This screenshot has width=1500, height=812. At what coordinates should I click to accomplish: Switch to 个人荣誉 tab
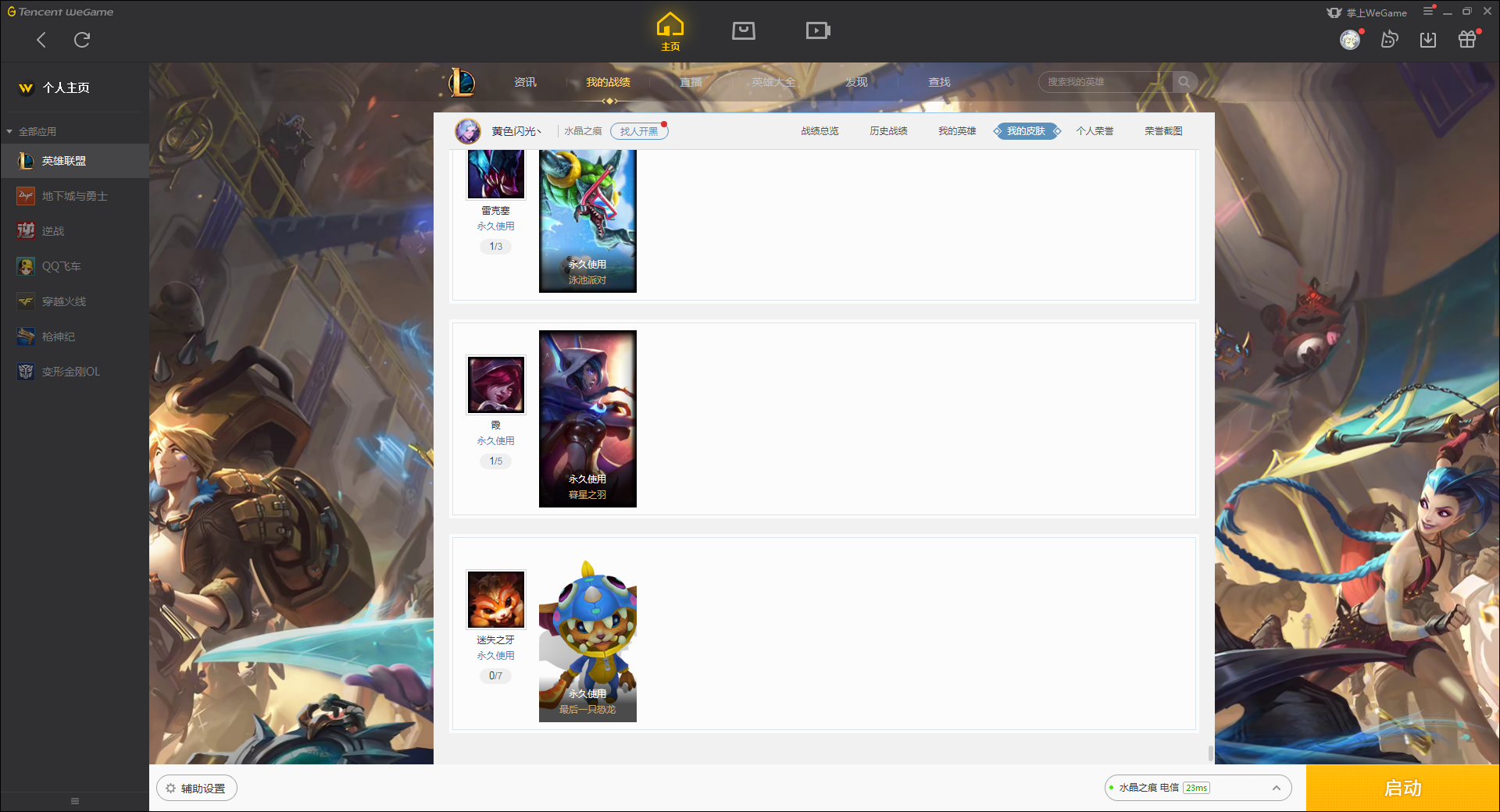(1095, 131)
